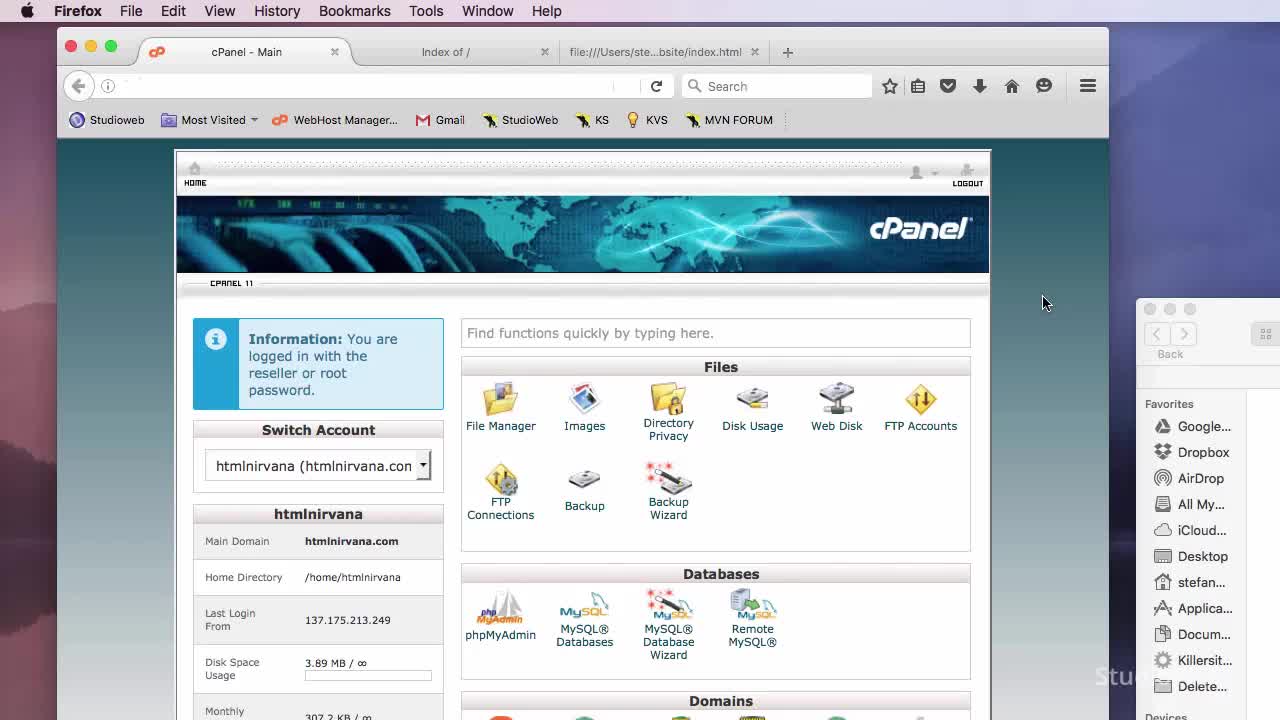Image resolution: width=1280 pixels, height=720 pixels.
Task: Open the Apple menu
Action: (x=27, y=11)
